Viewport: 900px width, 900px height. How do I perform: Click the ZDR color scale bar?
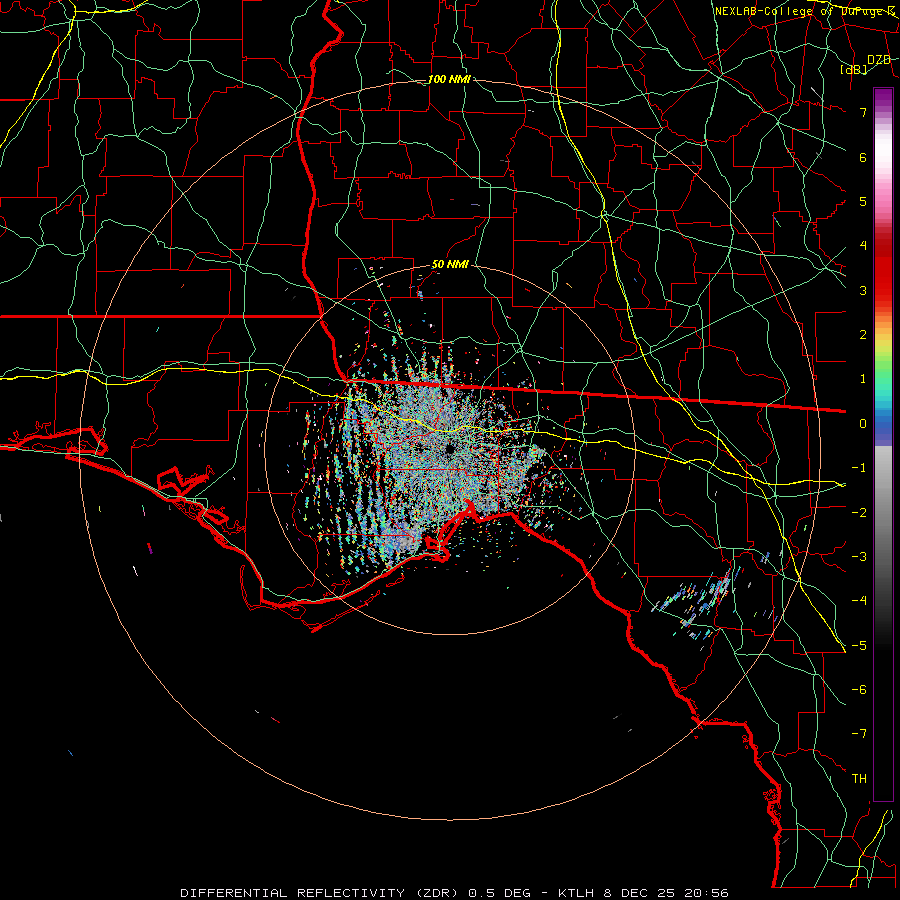click(x=883, y=444)
